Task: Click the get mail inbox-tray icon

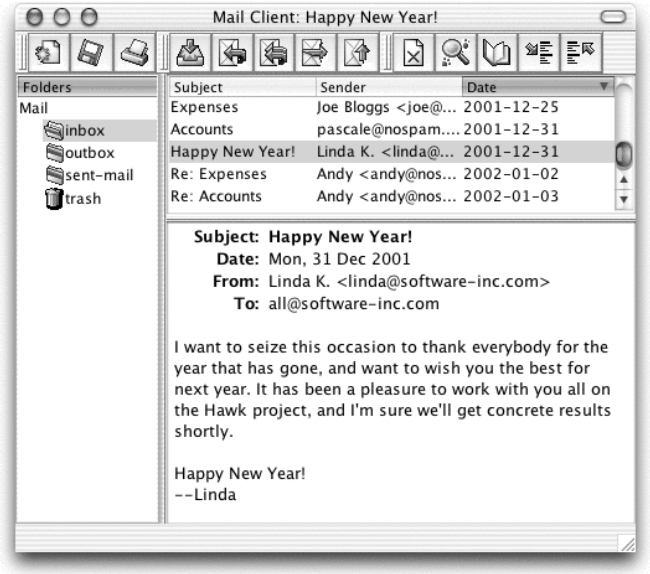Action: click(188, 53)
